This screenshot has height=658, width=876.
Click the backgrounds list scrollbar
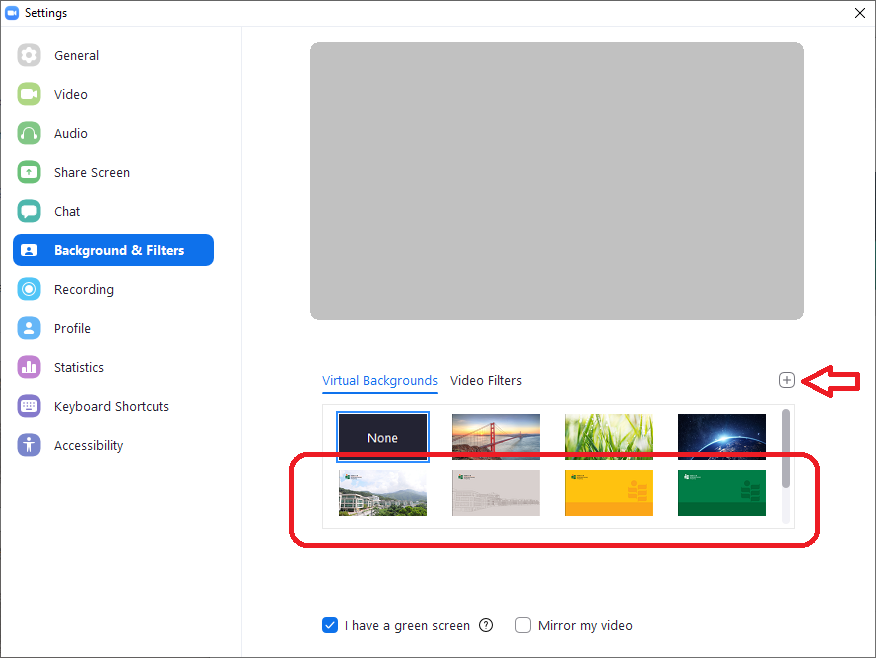point(786,449)
